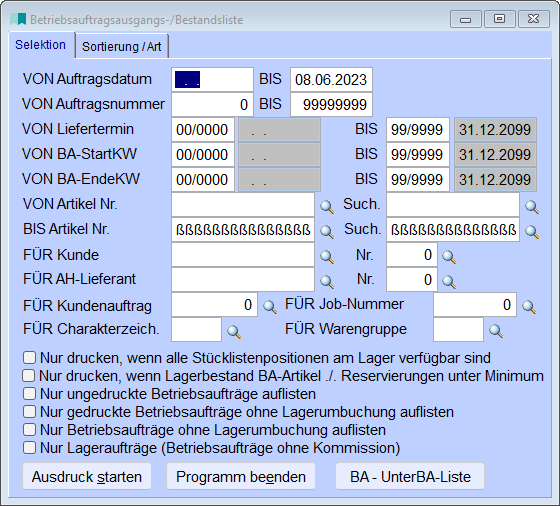The width and height of the screenshot is (560, 506).
Task: Enable Nur Lageraufträge ohne Kommission
Action: [29, 447]
